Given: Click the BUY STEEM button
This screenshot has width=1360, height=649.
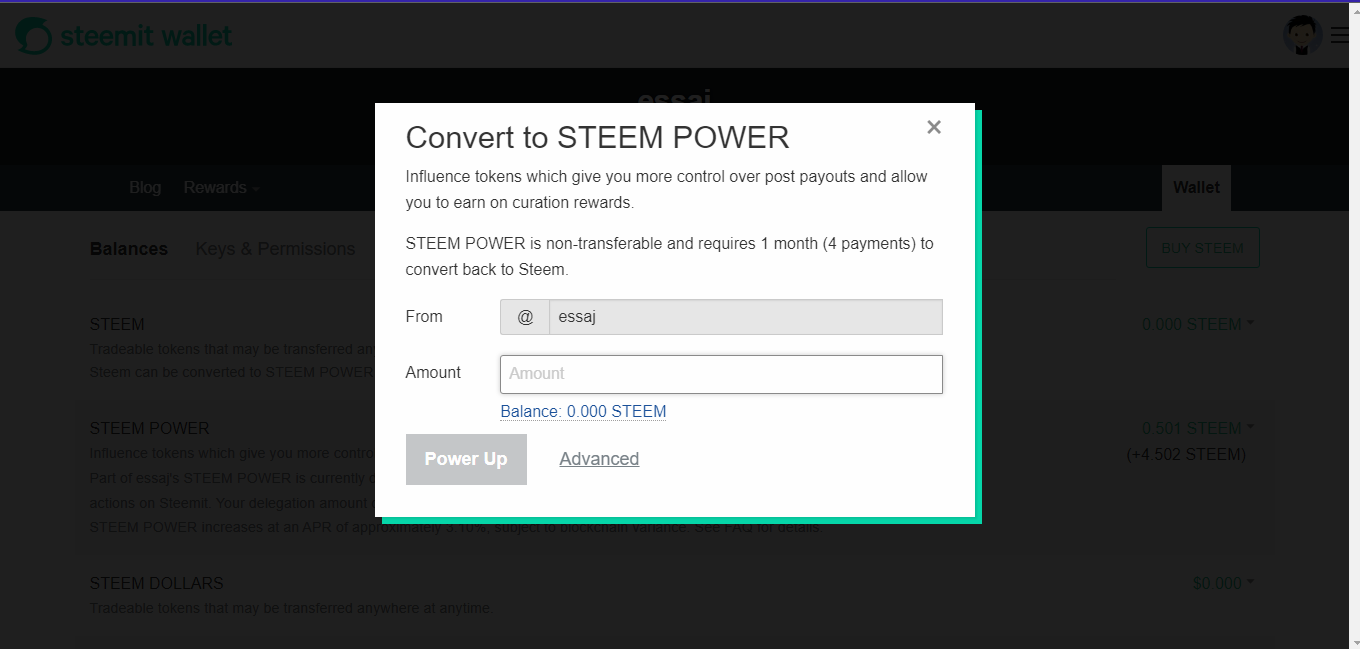Looking at the screenshot, I should click(x=1202, y=248).
